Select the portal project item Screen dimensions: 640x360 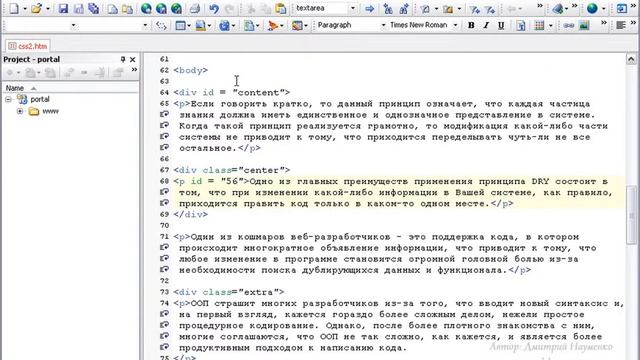[40, 99]
